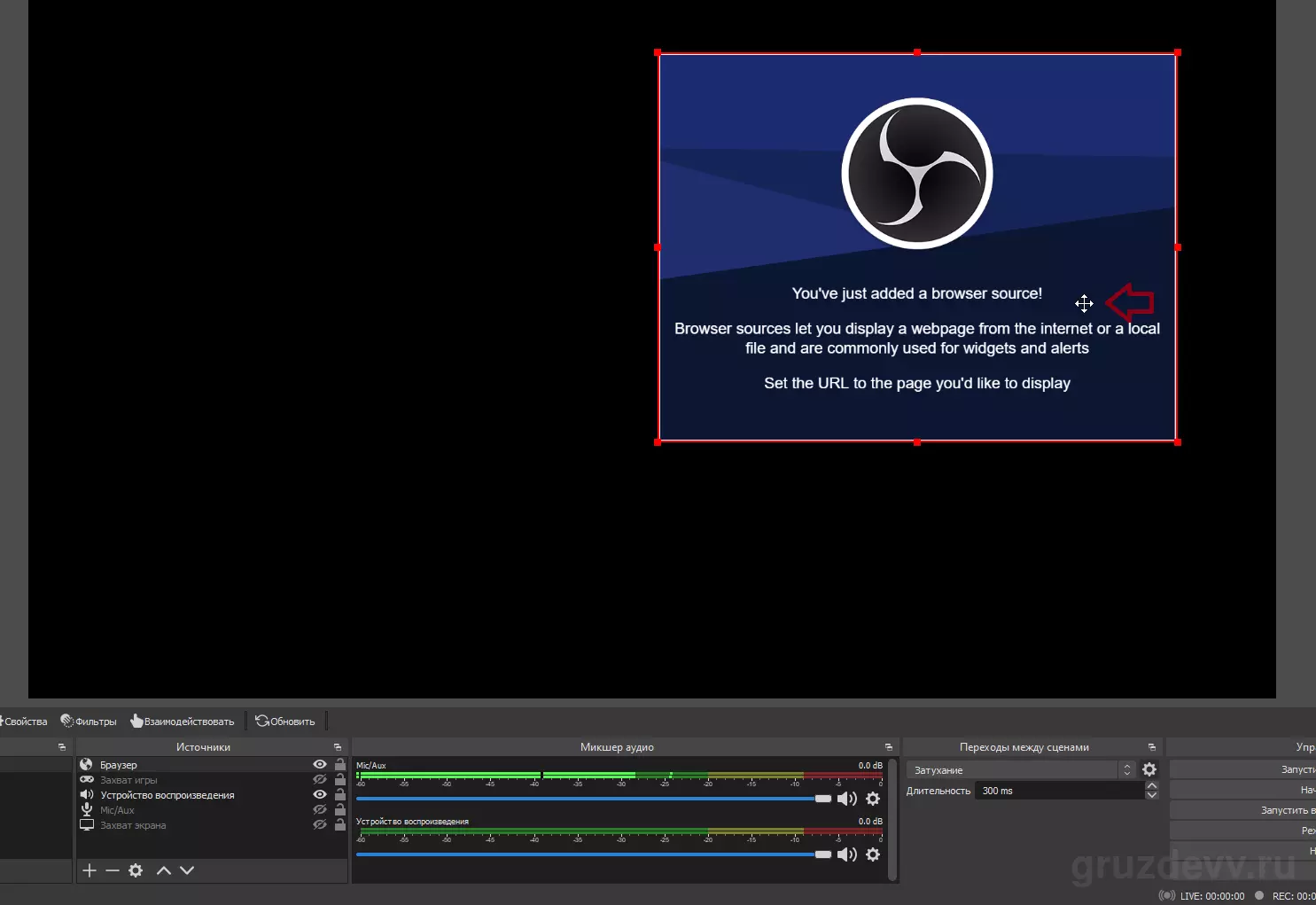Screen dimensions: 1316x905
Task: Click the REC status dot icon
Action: (x=1258, y=895)
